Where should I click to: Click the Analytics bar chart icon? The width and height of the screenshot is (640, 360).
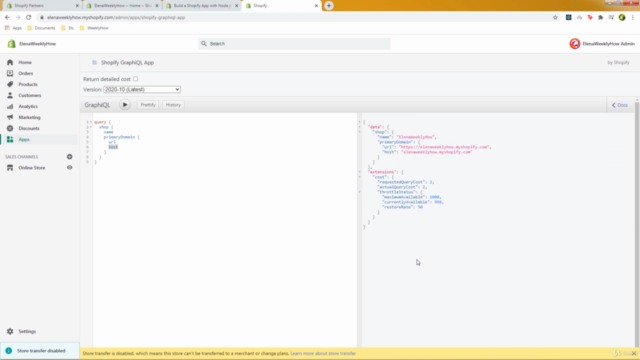click(x=10, y=107)
